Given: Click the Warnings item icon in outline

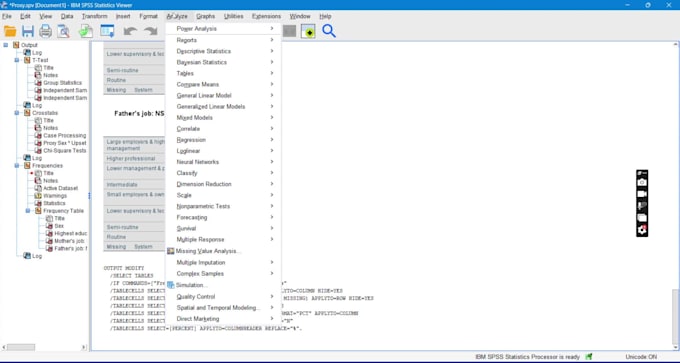Looking at the screenshot, I should [x=38, y=196].
